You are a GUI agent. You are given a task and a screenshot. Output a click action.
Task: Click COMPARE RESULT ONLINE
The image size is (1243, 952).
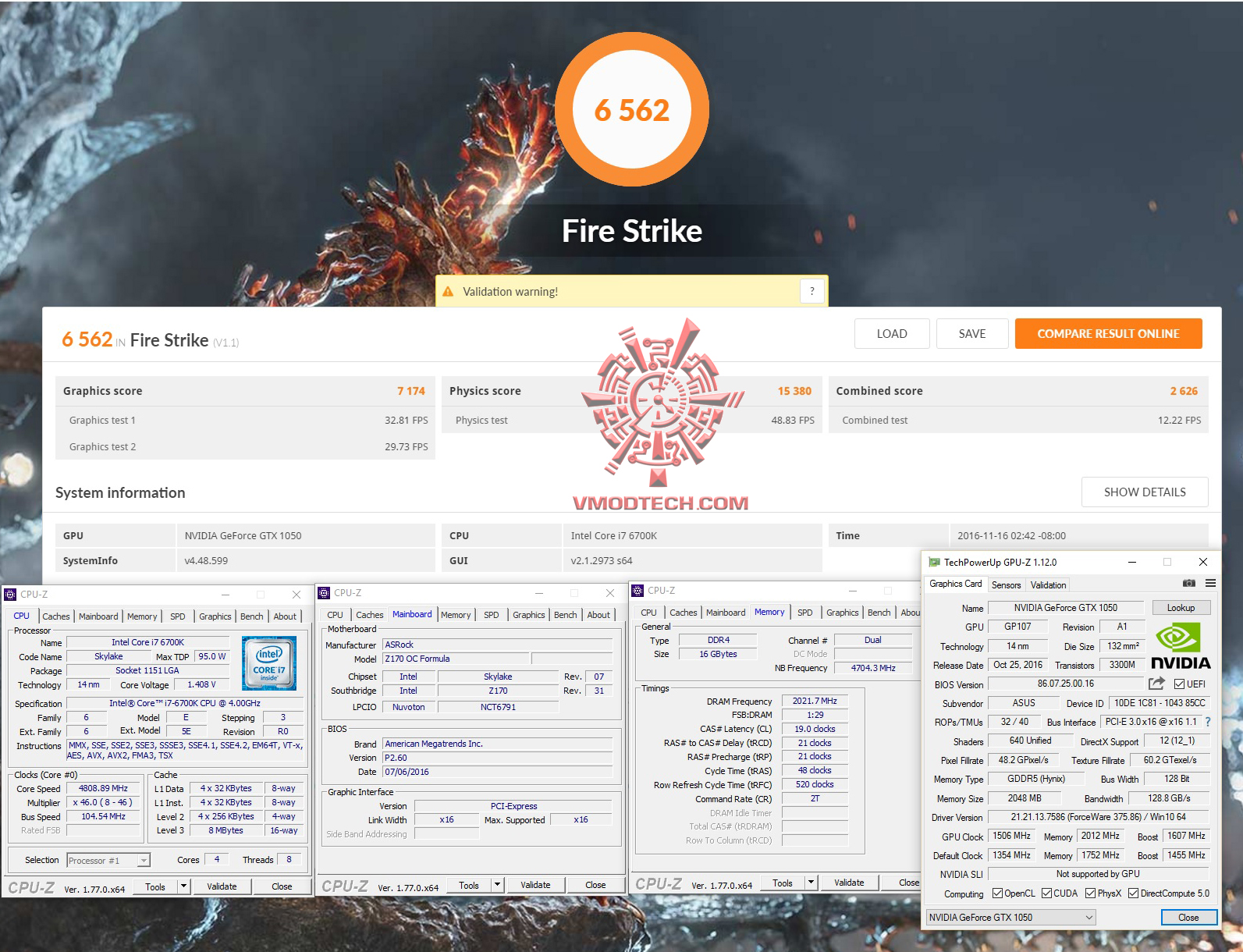pyautogui.click(x=1108, y=334)
